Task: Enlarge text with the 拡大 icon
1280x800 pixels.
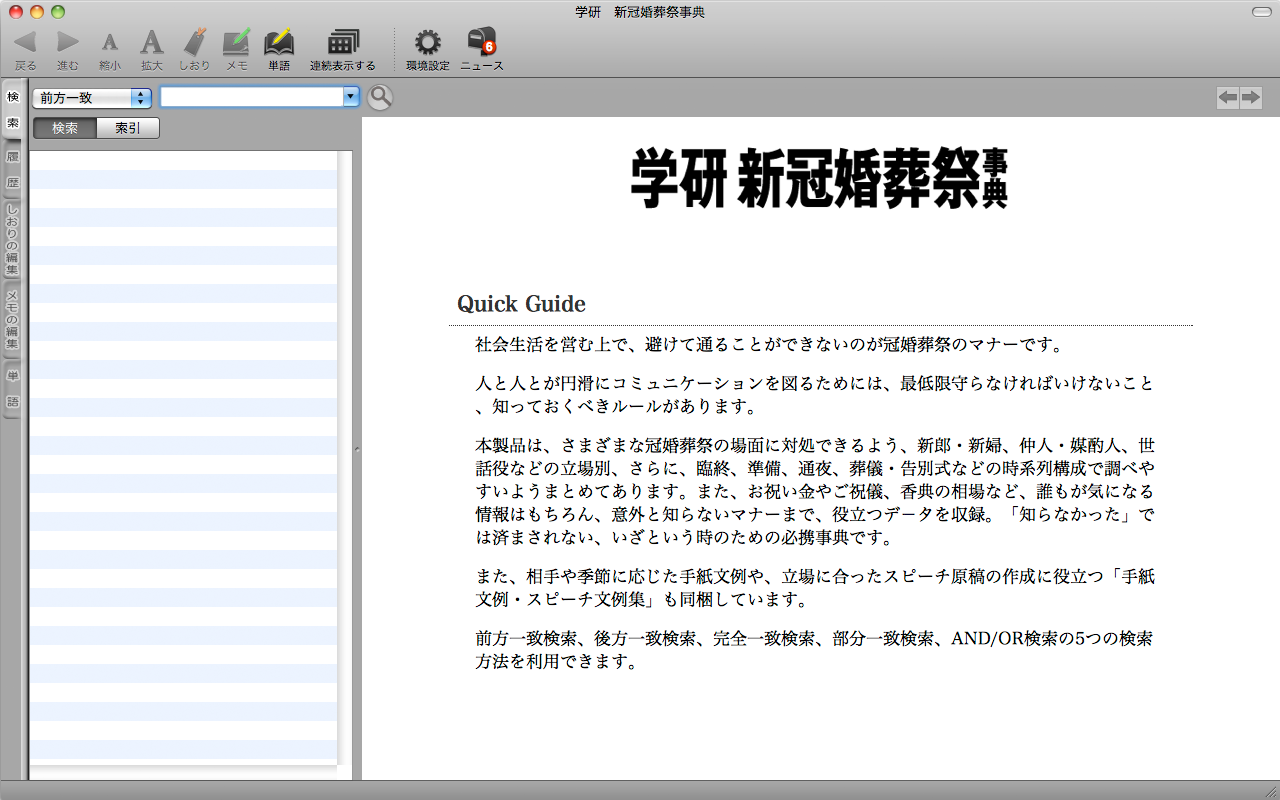Action: 151,43
